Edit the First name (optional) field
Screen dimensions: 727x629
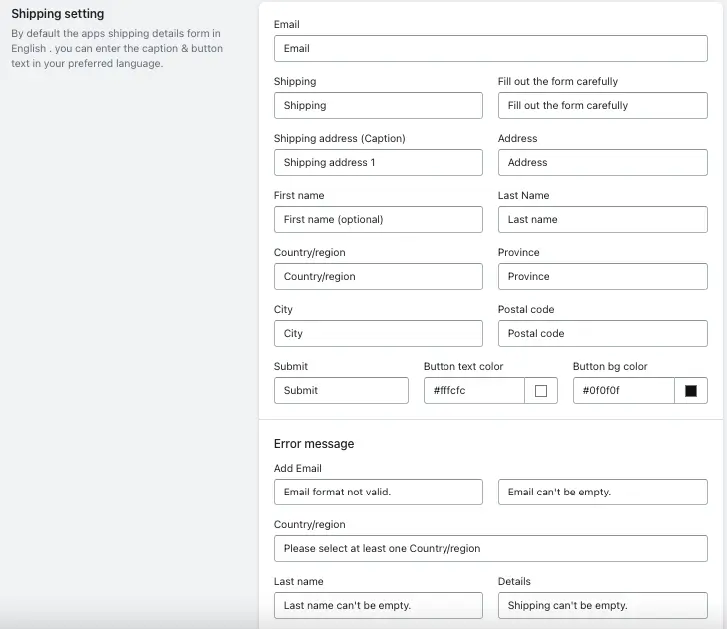coord(378,220)
